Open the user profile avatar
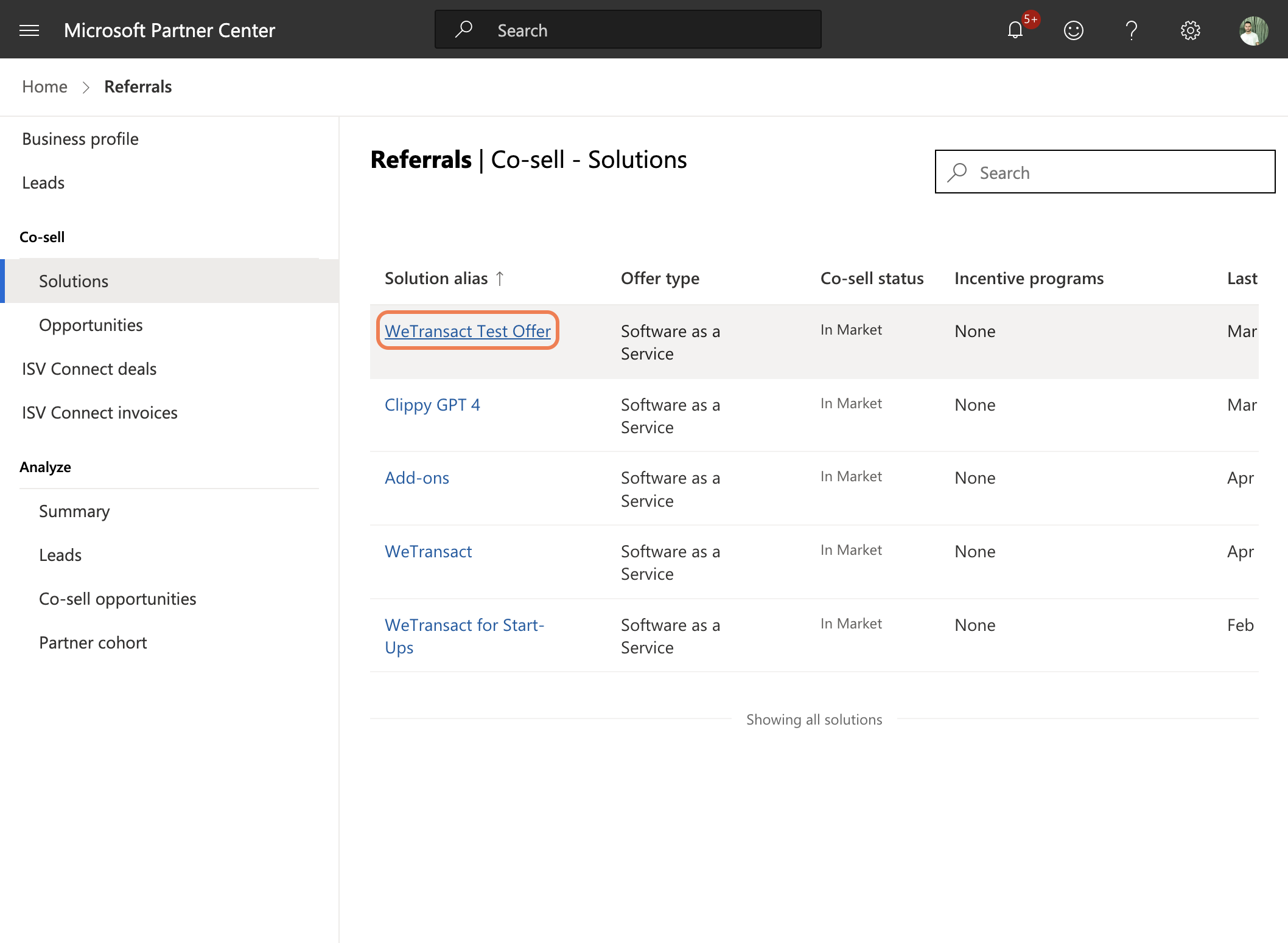Image resolution: width=1288 pixels, height=943 pixels. click(1253, 30)
